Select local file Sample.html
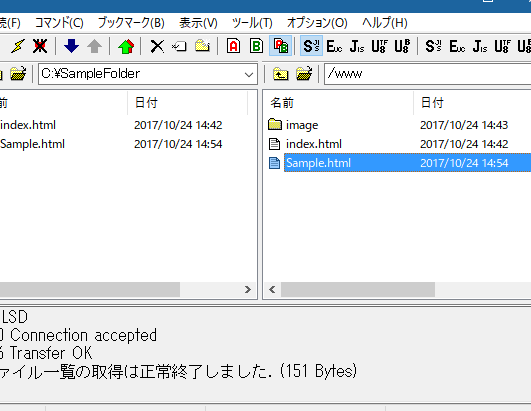Screen dimensions: 531x411 (32, 144)
